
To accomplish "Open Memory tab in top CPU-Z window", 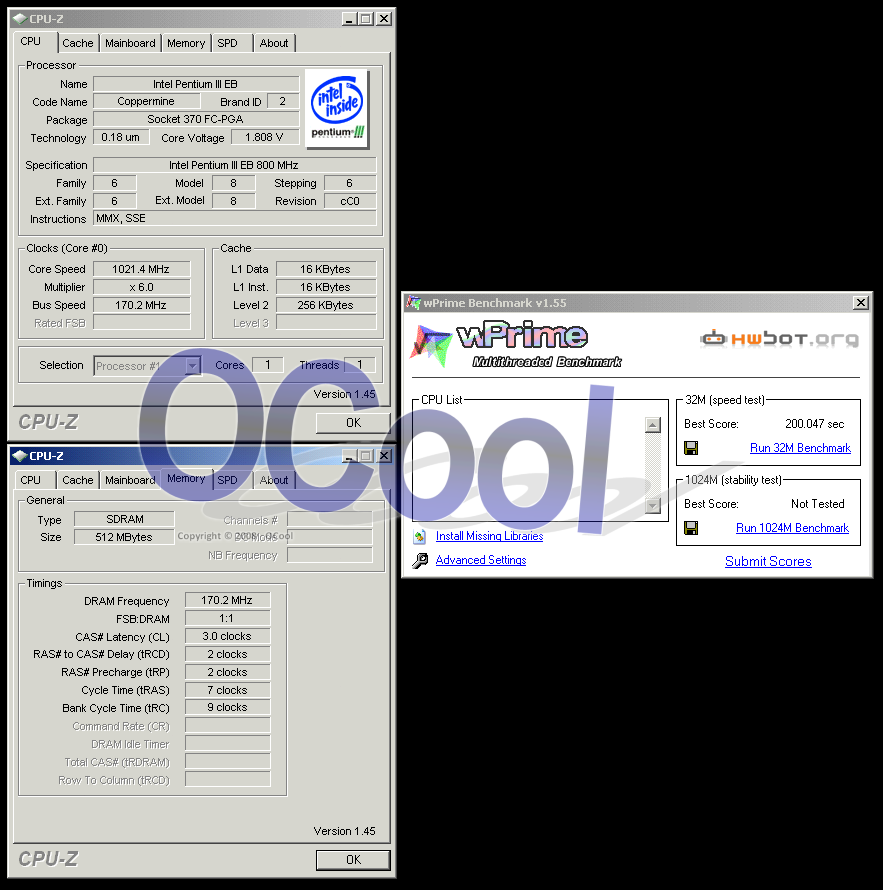I will coord(186,43).
